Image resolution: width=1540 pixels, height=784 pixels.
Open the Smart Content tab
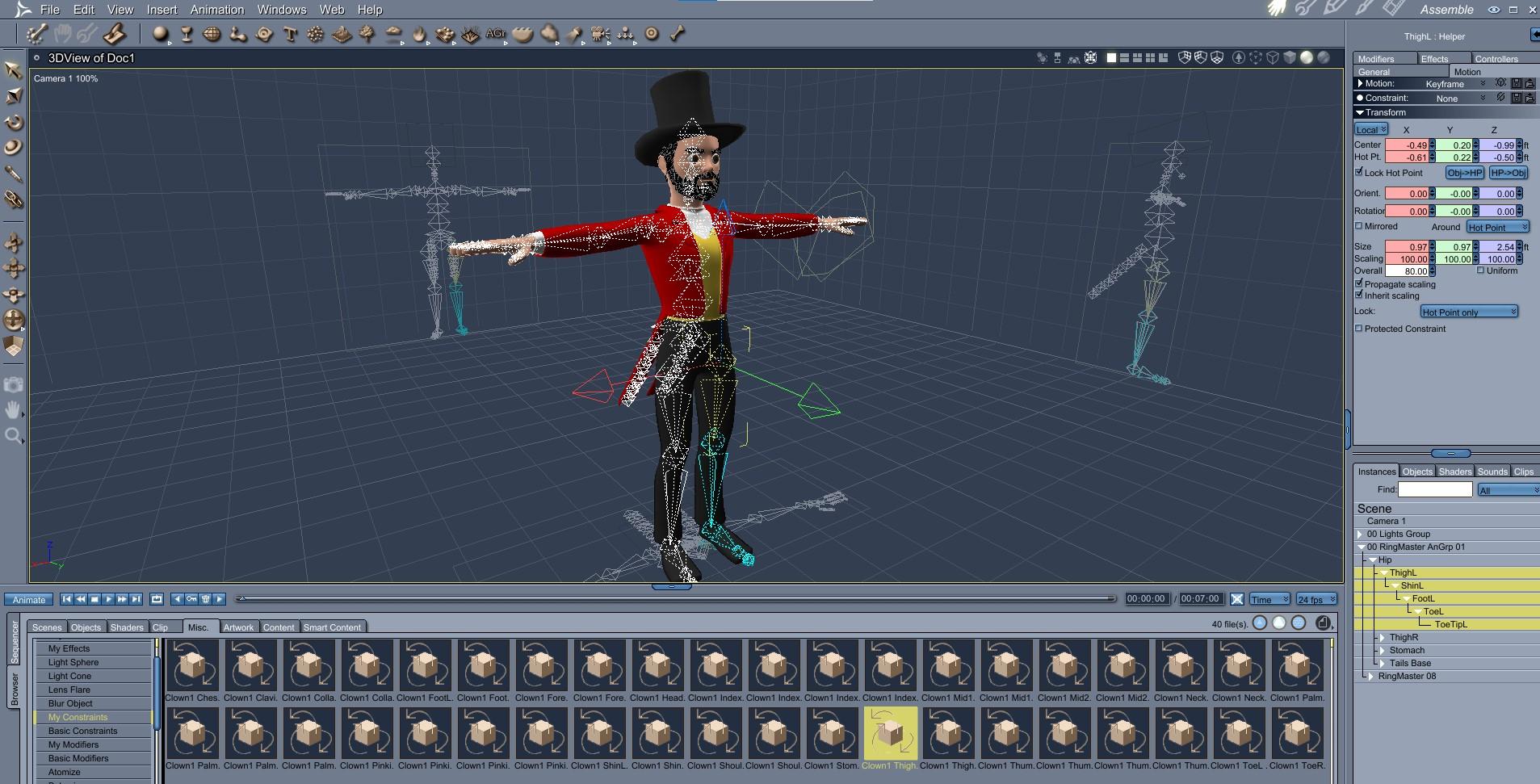[332, 627]
